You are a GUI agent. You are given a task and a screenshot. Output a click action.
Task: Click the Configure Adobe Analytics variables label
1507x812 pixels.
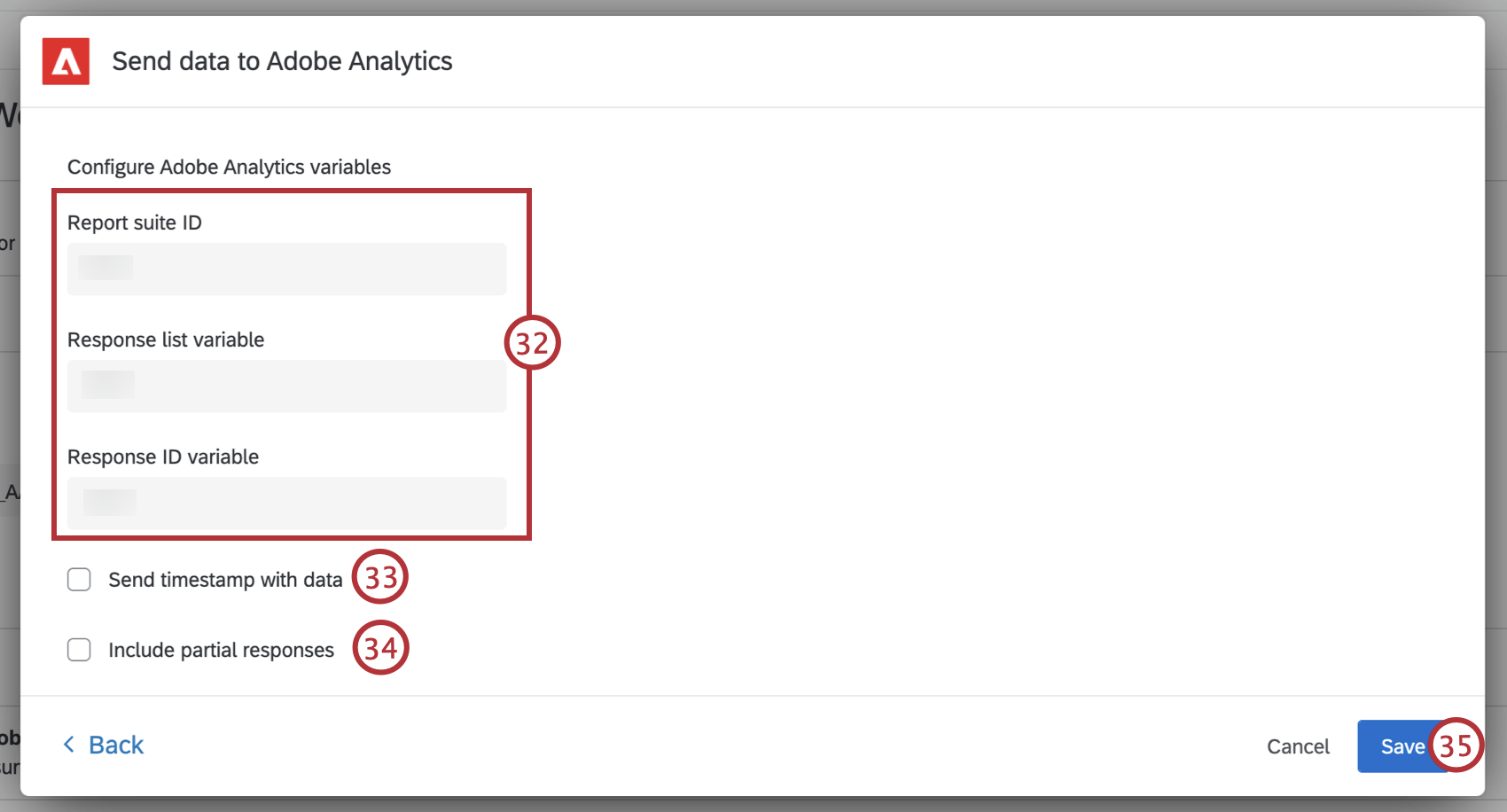click(x=230, y=167)
